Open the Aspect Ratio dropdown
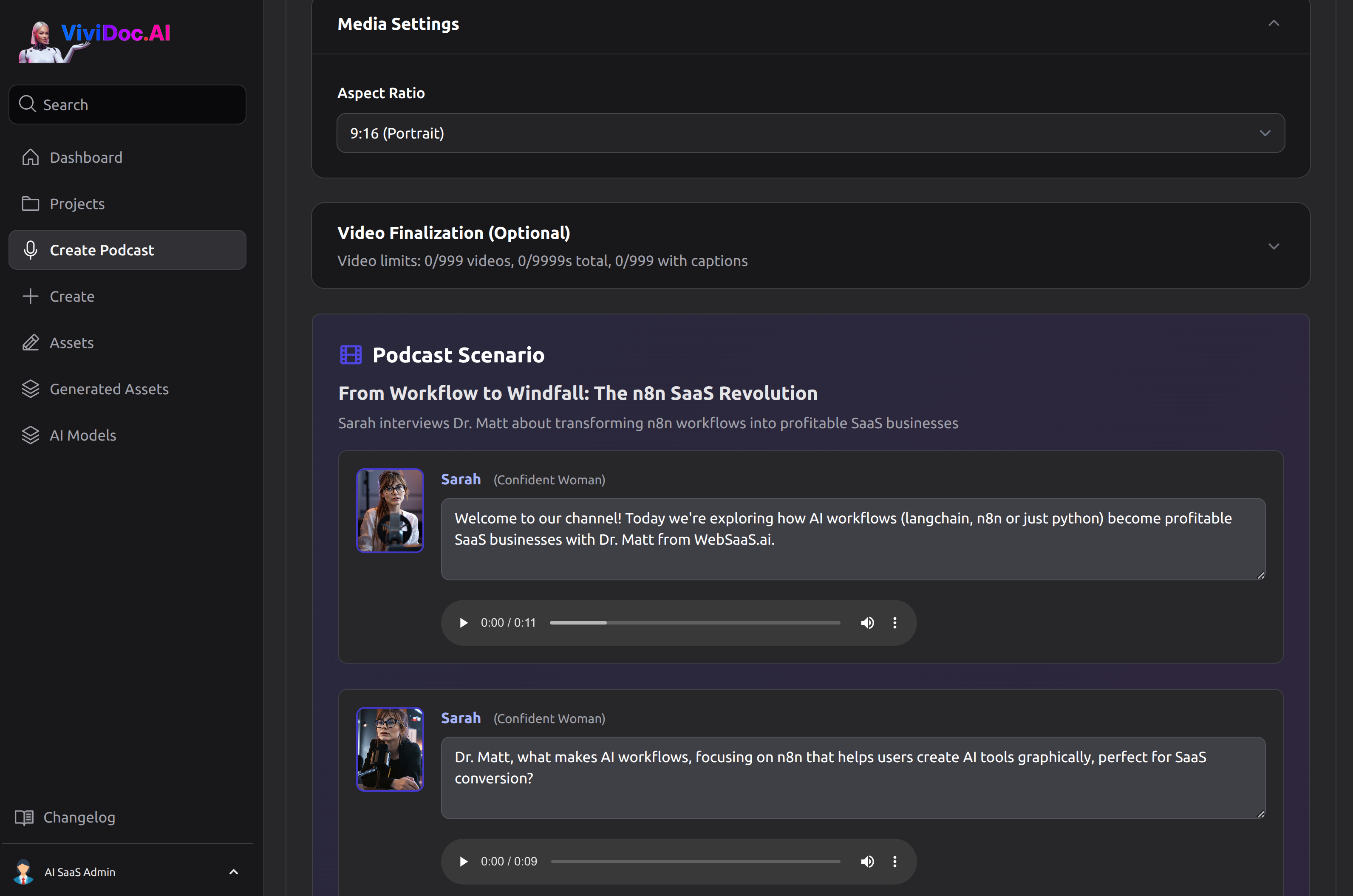 point(810,133)
